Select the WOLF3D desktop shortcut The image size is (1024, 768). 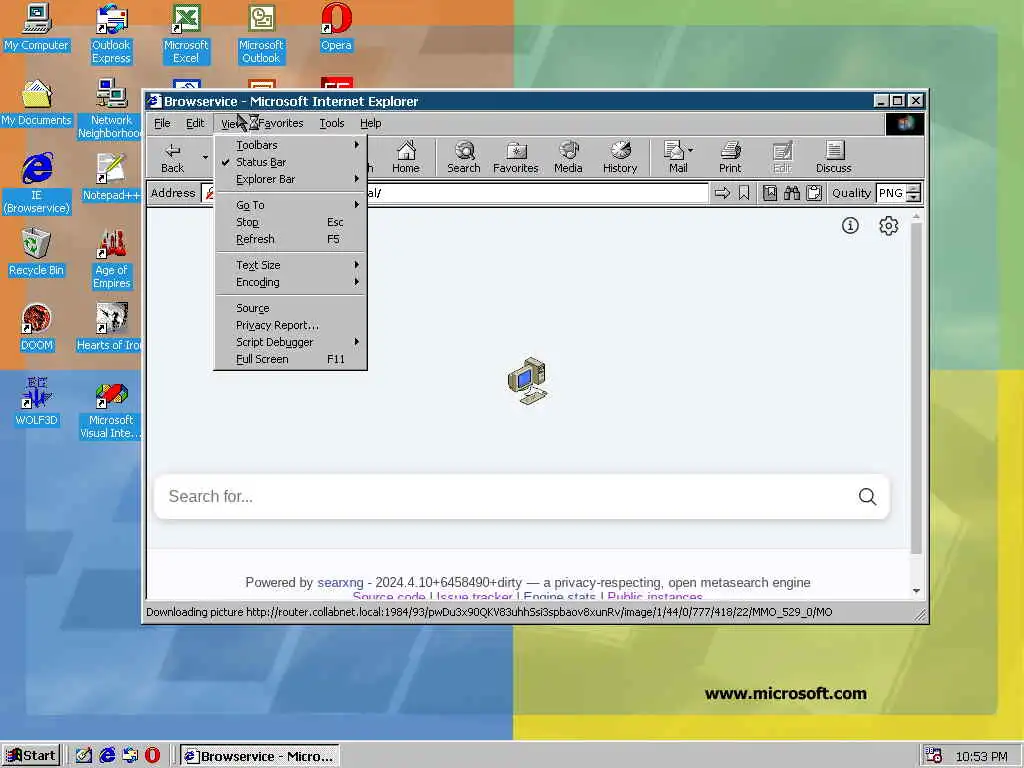pyautogui.click(x=36, y=402)
